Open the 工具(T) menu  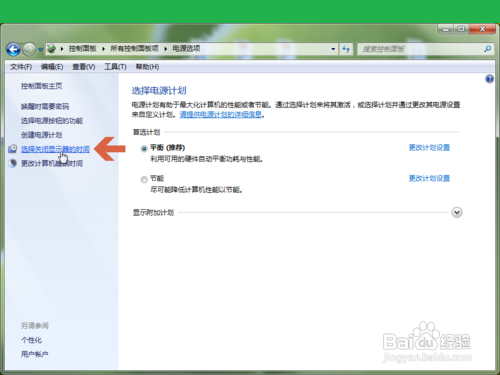pyautogui.click(x=115, y=67)
